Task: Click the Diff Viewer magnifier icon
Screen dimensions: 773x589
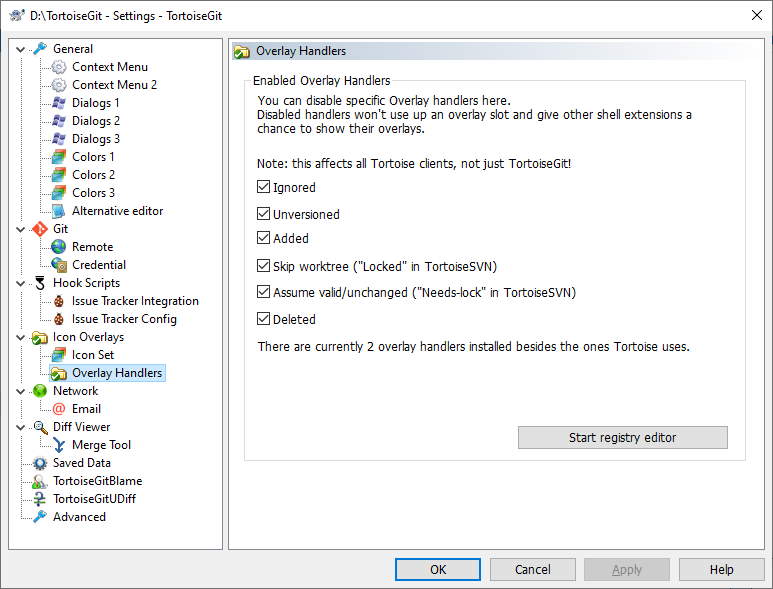Action: pyautogui.click(x=40, y=427)
